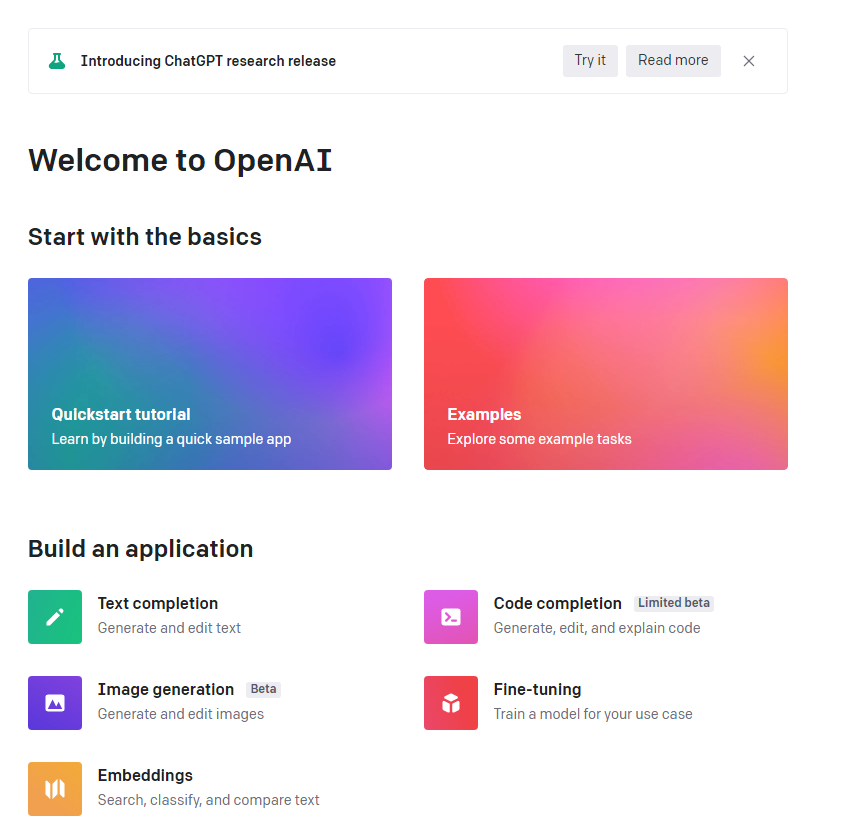The width and height of the screenshot is (862, 833).
Task: Click the green flask icon in banner
Action: 57,61
